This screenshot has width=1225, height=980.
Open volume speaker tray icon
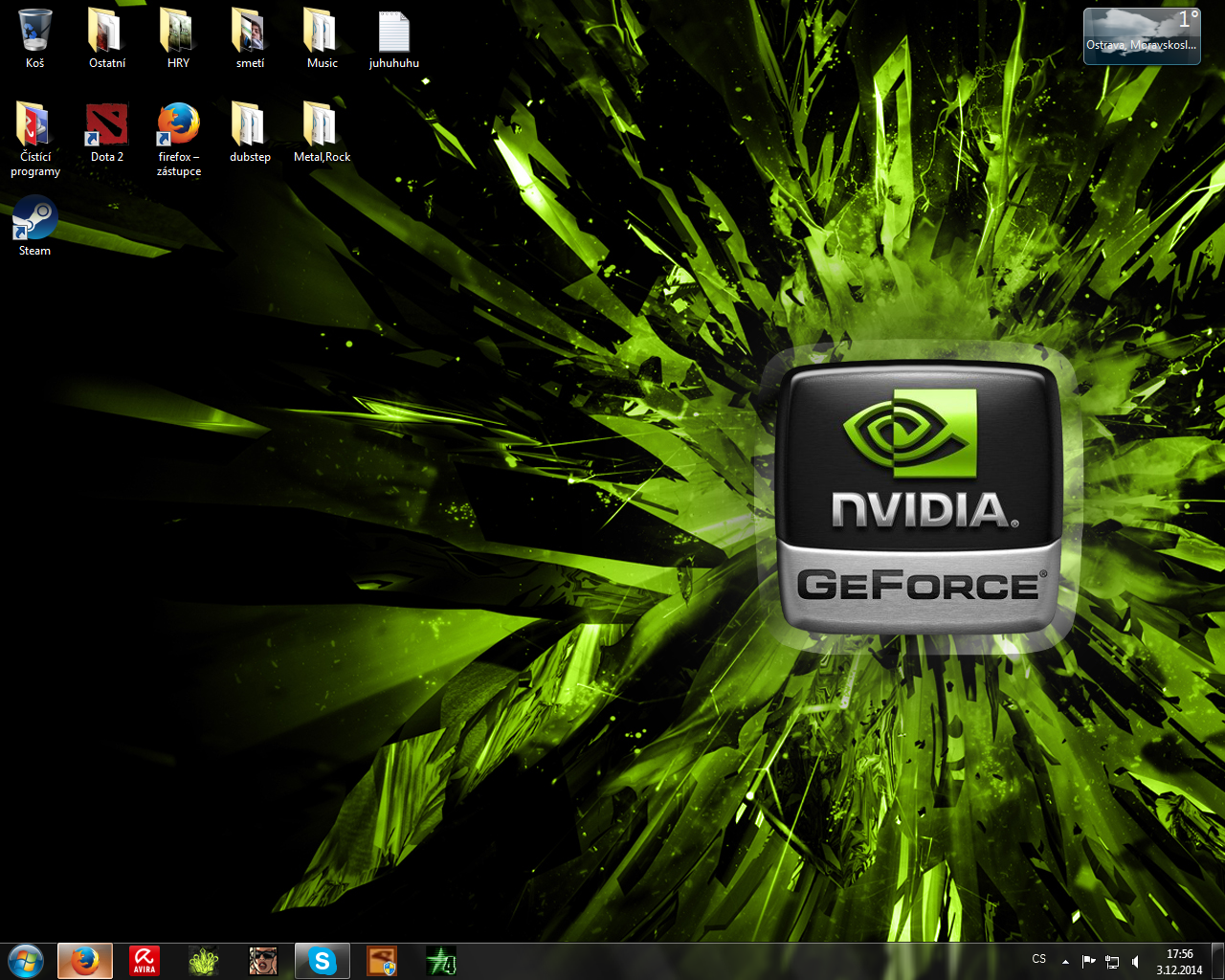tap(1135, 962)
